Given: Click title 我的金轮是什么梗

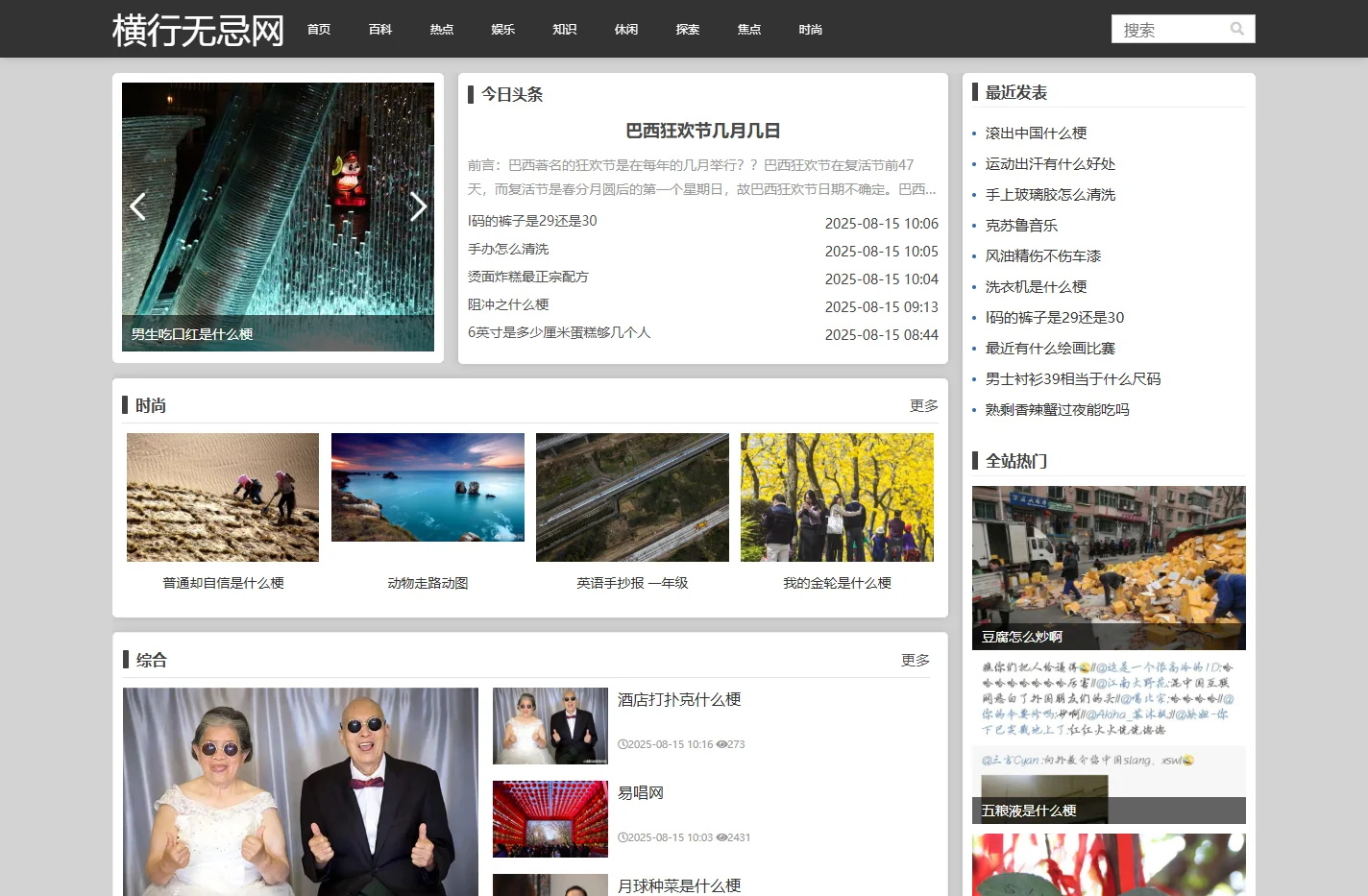Looking at the screenshot, I should (837, 583).
